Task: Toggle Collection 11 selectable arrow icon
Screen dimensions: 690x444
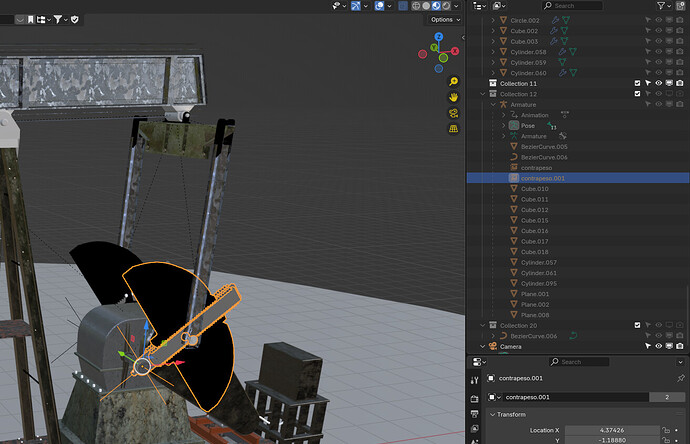Action: (x=648, y=83)
